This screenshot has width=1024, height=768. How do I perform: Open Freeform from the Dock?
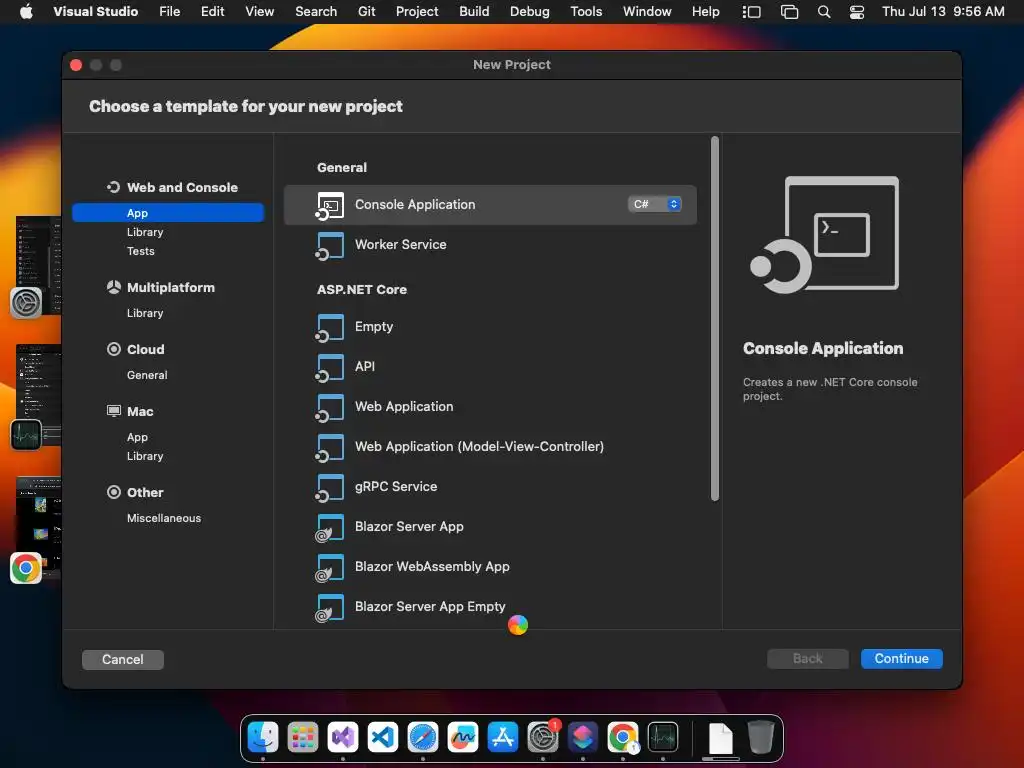[462, 737]
